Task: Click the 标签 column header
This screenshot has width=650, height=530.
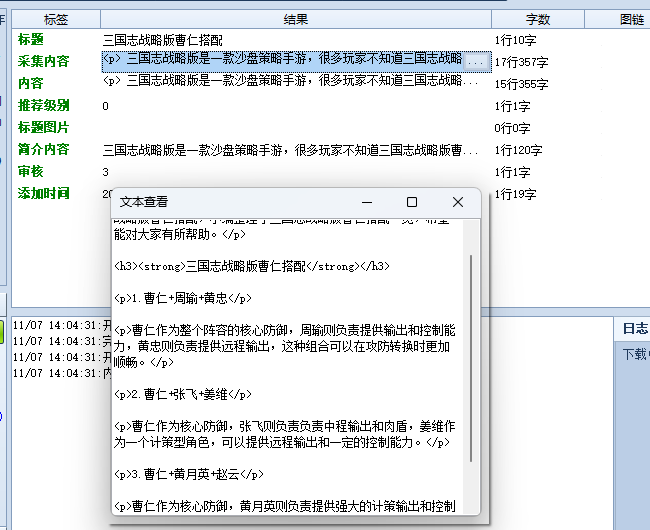Action: click(x=56, y=19)
